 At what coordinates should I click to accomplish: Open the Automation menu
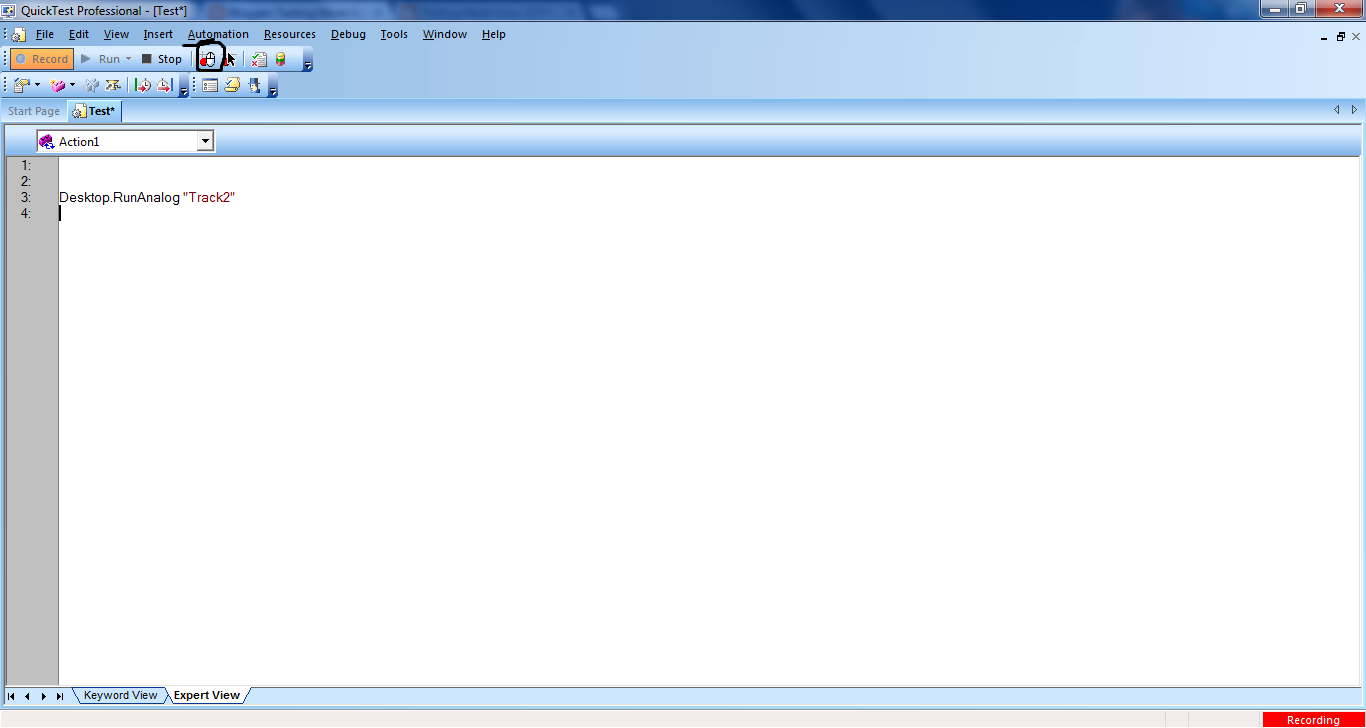(218, 34)
